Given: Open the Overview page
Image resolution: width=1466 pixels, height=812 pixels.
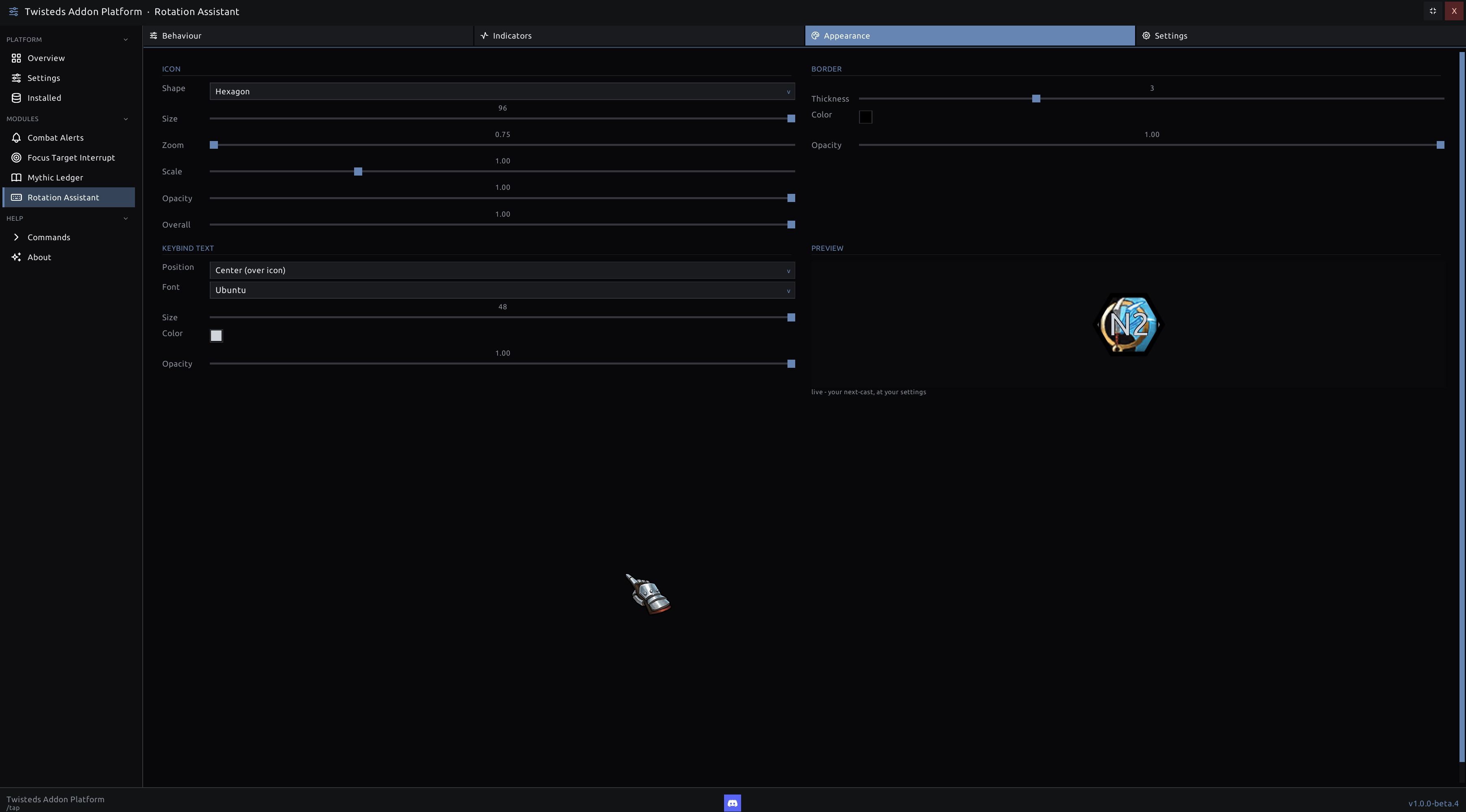Looking at the screenshot, I should [69, 58].
